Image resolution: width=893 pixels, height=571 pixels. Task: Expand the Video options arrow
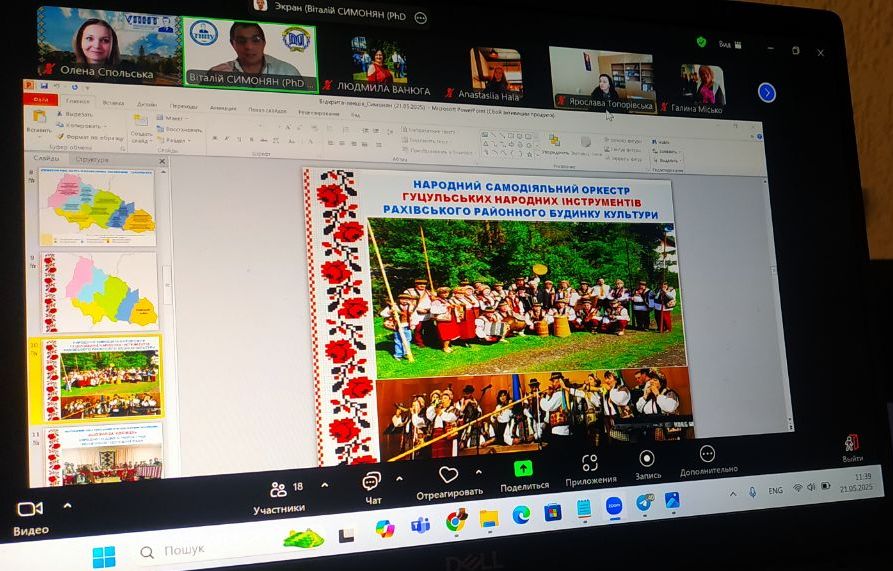pyautogui.click(x=67, y=506)
